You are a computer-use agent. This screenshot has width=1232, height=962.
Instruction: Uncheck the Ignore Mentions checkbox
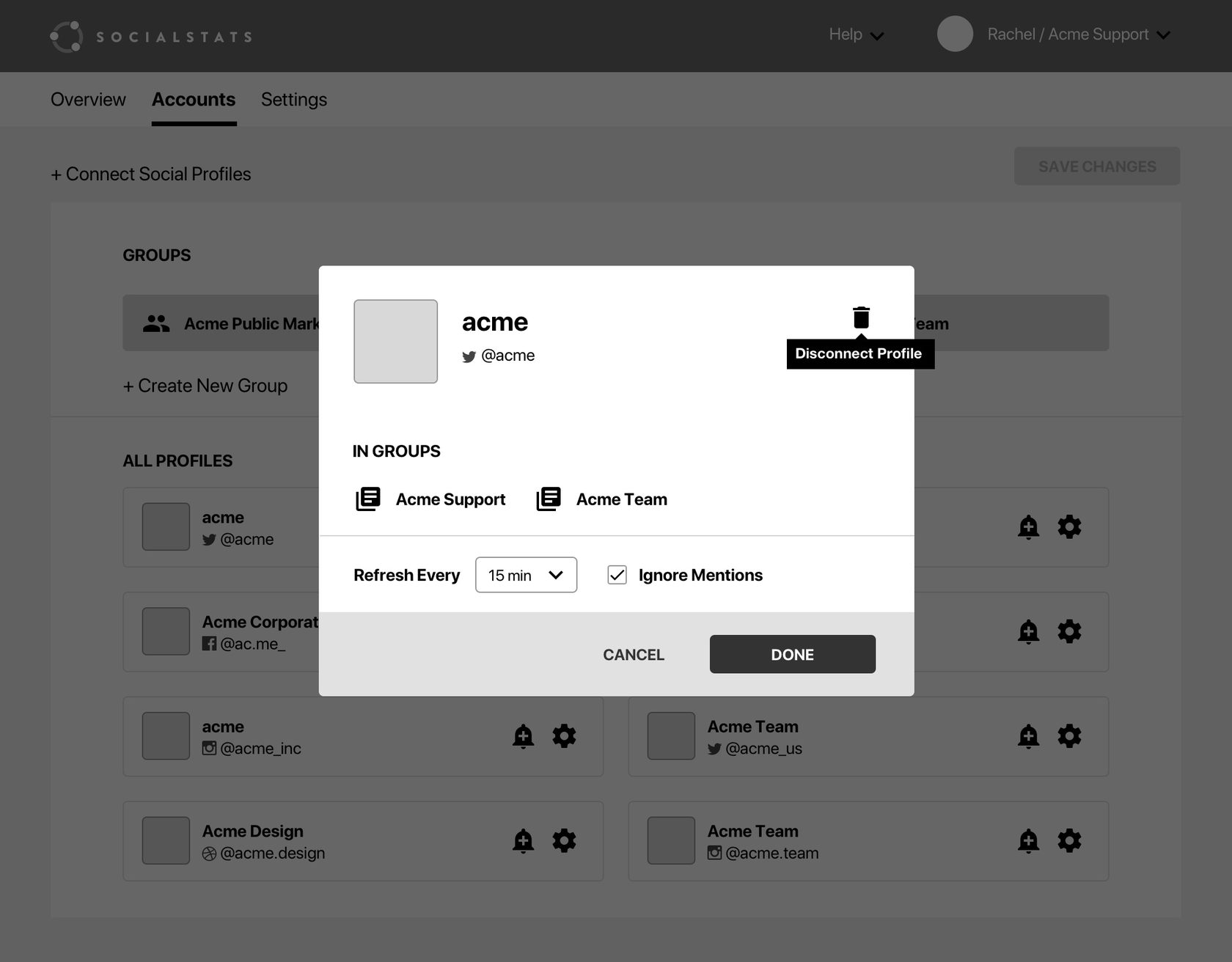pos(617,575)
